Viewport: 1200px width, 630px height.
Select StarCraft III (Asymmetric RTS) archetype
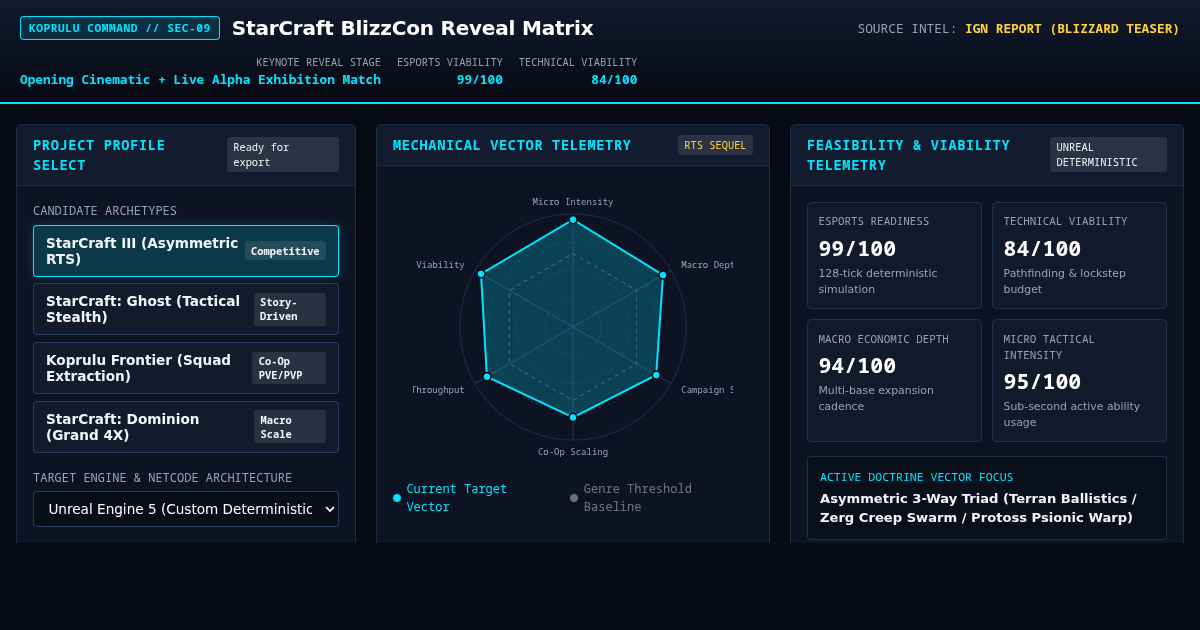pyautogui.click(x=186, y=251)
